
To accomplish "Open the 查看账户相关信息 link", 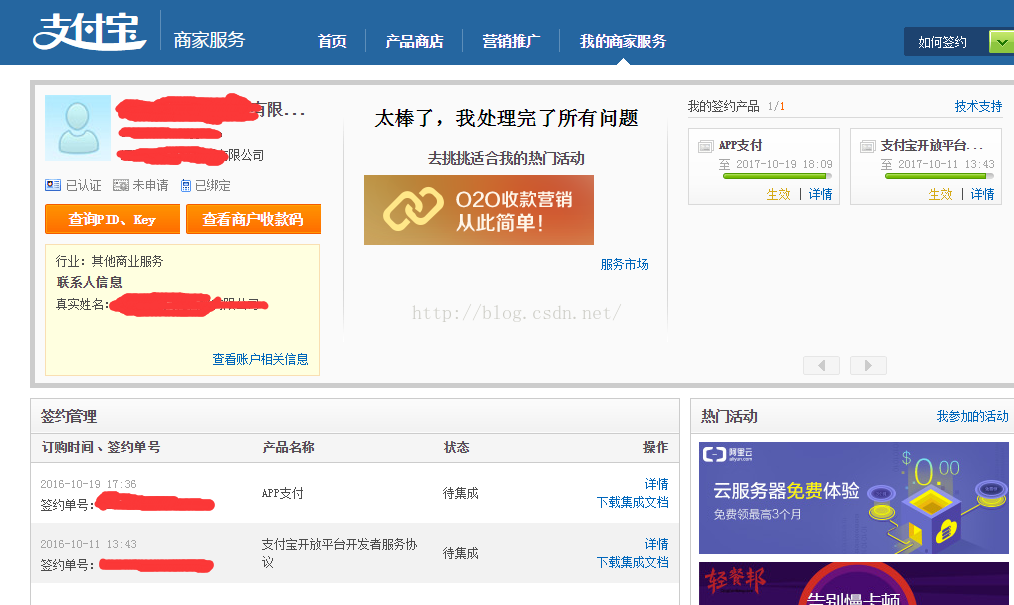I will [260, 359].
